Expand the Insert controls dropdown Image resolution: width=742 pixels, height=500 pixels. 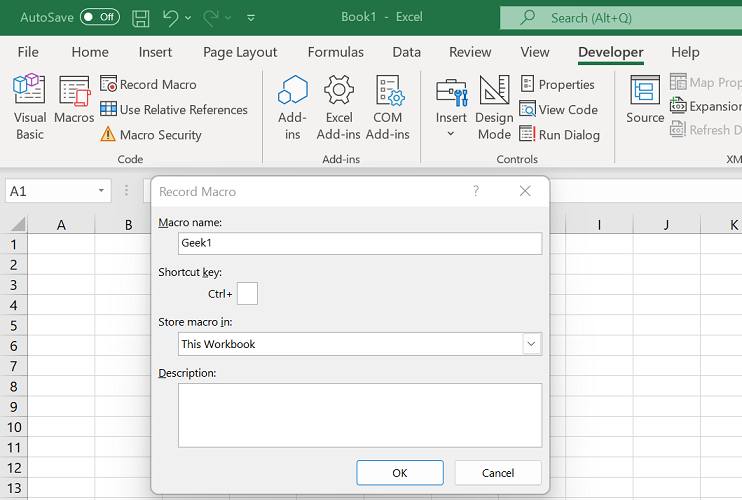pyautogui.click(x=451, y=133)
